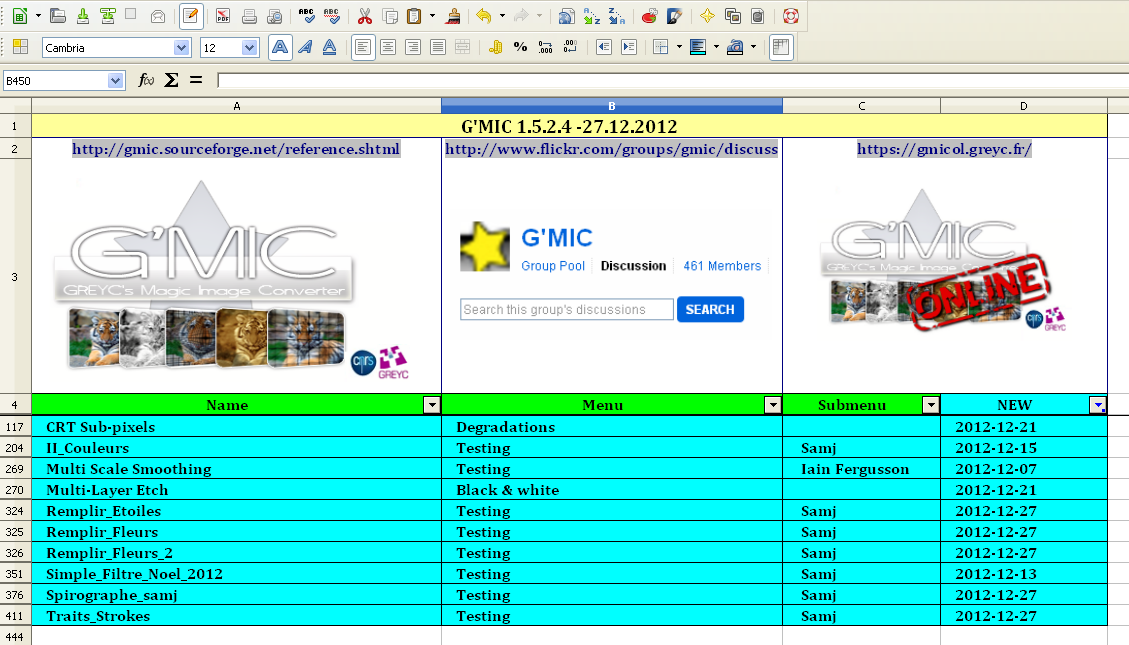This screenshot has height=645, width=1129.
Task: Copy the selection
Action: tap(390, 16)
